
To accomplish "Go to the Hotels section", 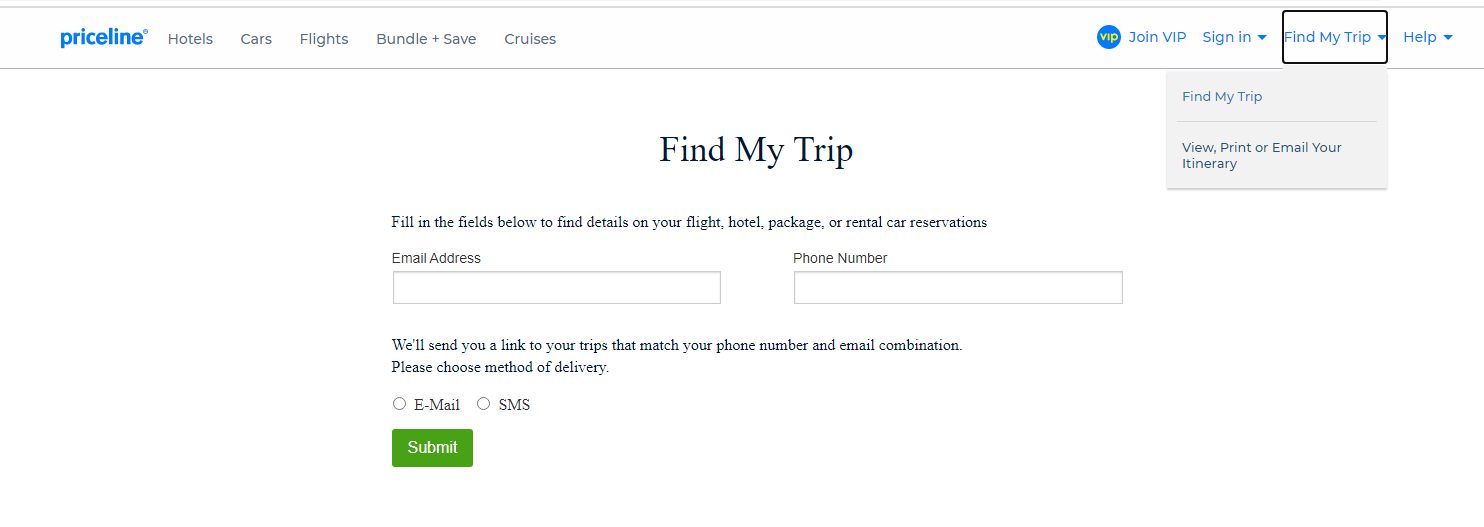I will click(190, 39).
